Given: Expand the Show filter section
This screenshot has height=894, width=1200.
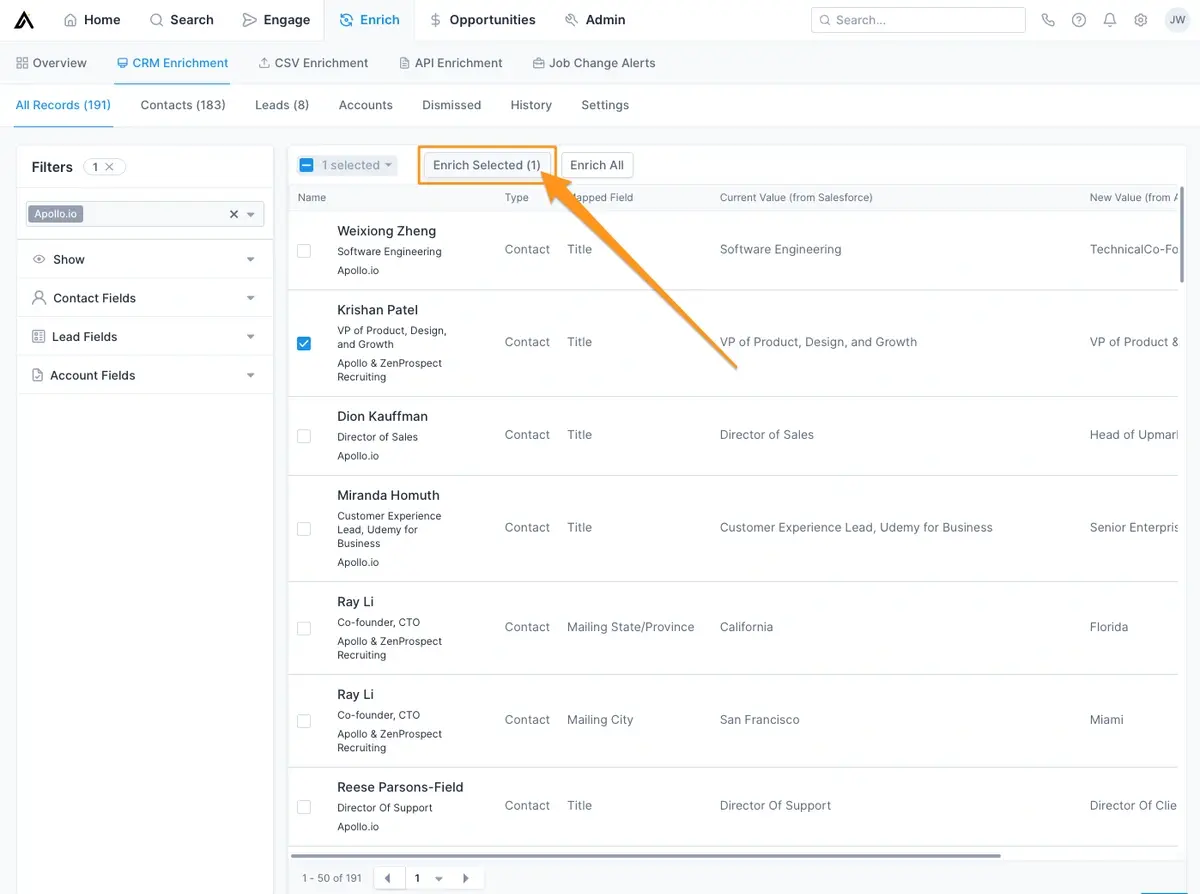Looking at the screenshot, I should pos(145,259).
